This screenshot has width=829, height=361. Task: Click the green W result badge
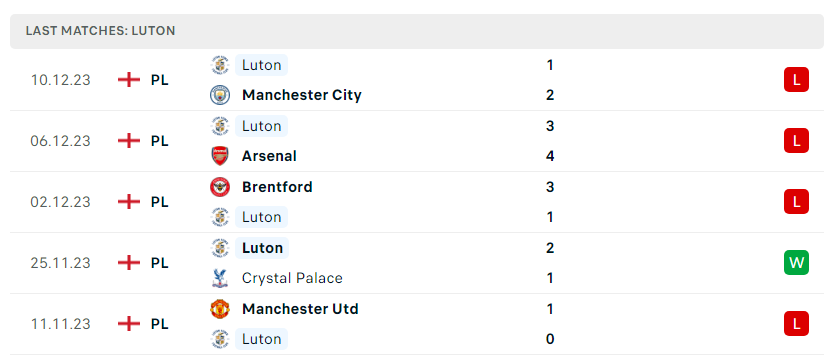pos(796,263)
